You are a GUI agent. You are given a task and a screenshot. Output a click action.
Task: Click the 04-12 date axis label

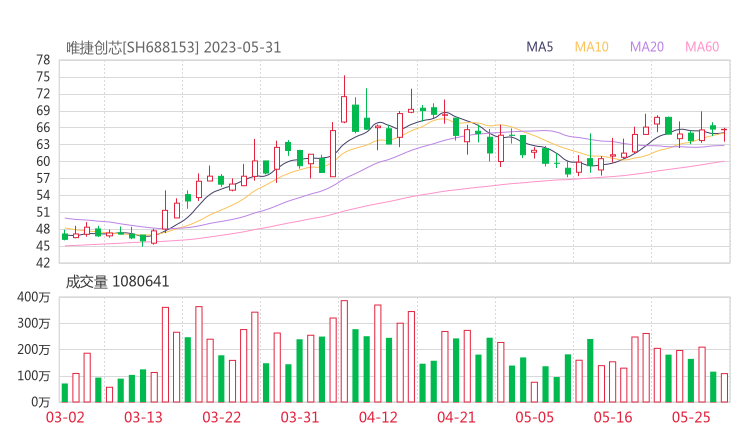click(x=378, y=418)
